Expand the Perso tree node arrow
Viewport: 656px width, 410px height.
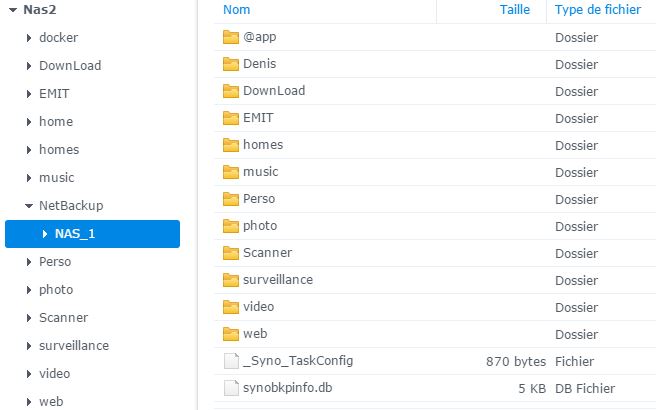[x=28, y=262]
